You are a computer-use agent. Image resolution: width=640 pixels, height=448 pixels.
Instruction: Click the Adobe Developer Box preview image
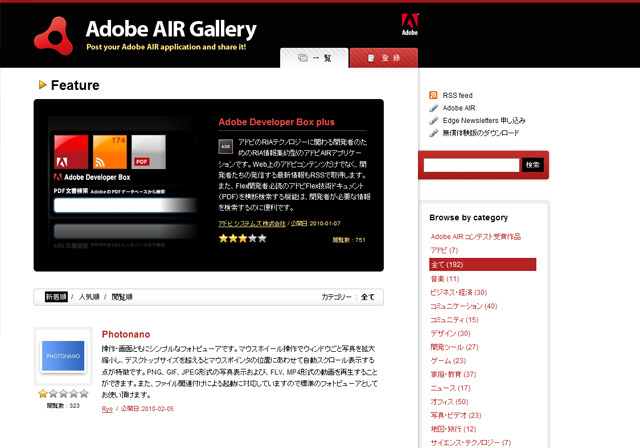click(x=122, y=184)
